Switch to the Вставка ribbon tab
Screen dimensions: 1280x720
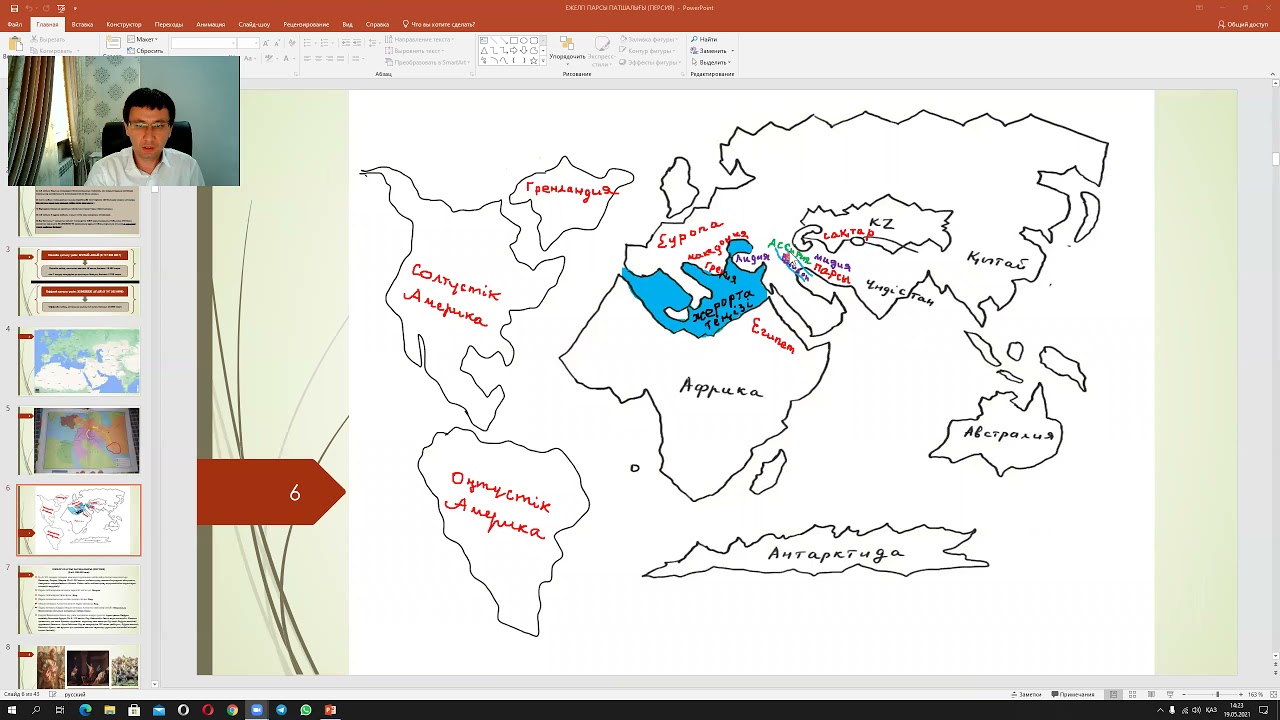point(82,24)
